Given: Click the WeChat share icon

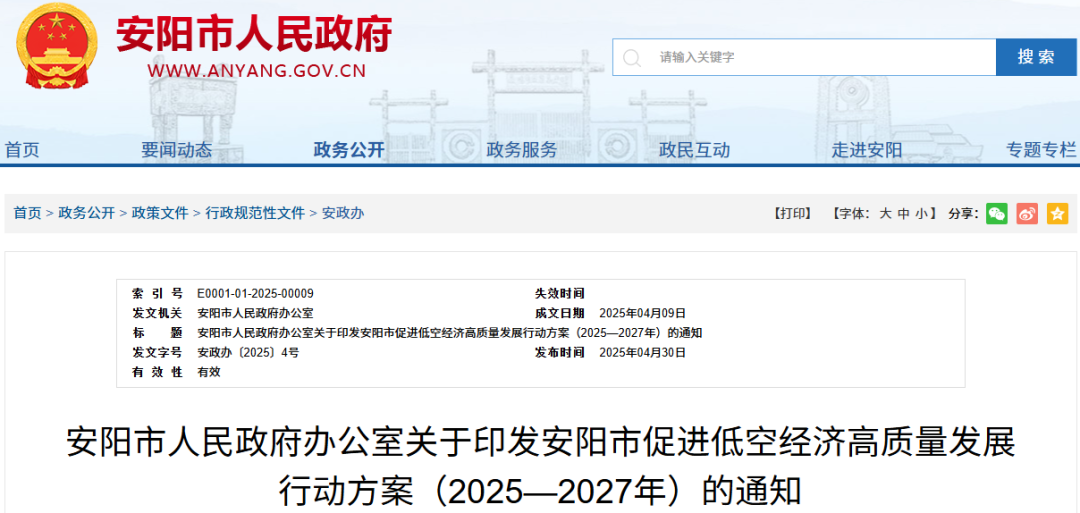Looking at the screenshot, I should [996, 213].
